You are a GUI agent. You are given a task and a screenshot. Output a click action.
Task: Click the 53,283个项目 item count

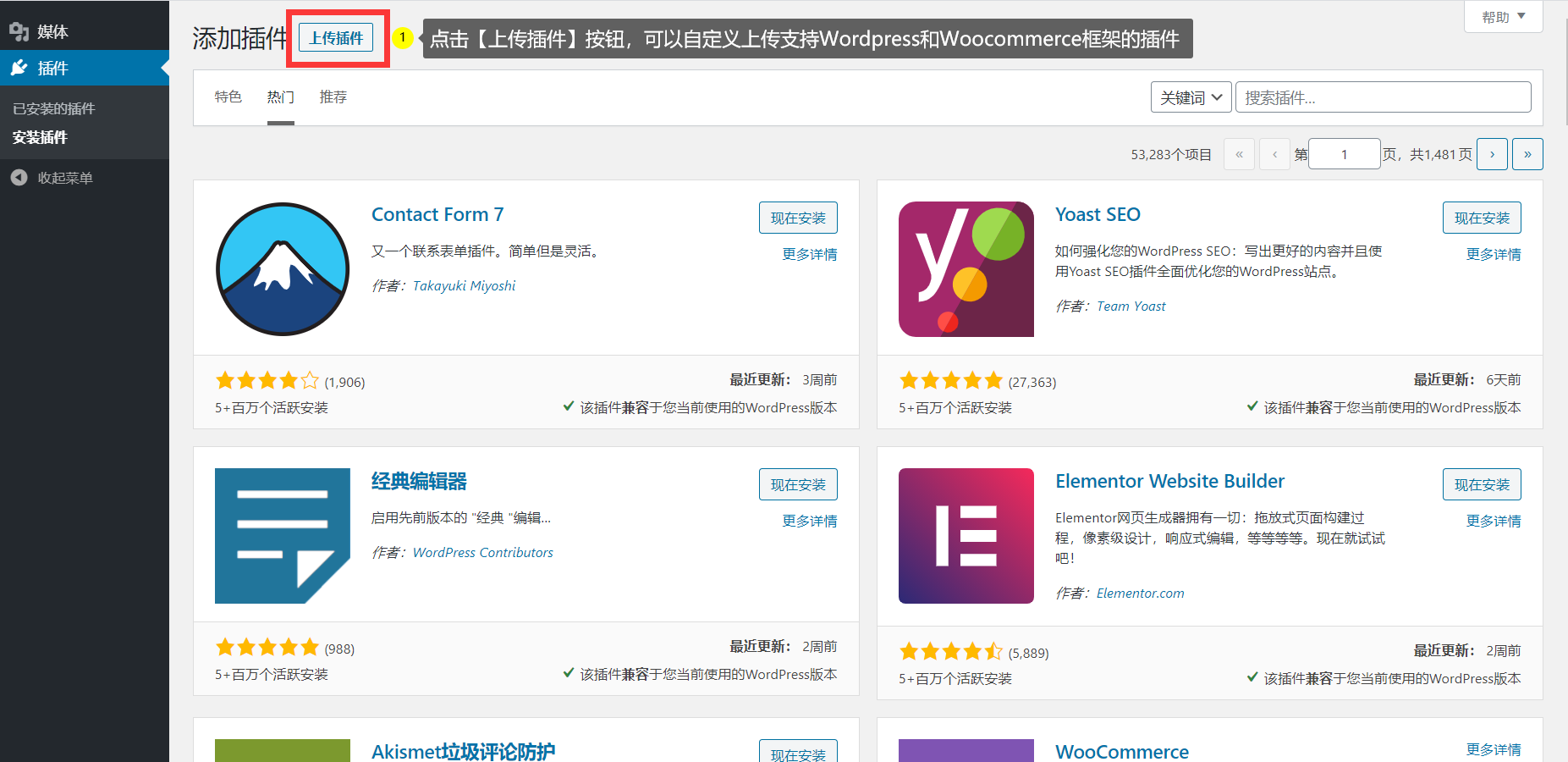click(1171, 154)
